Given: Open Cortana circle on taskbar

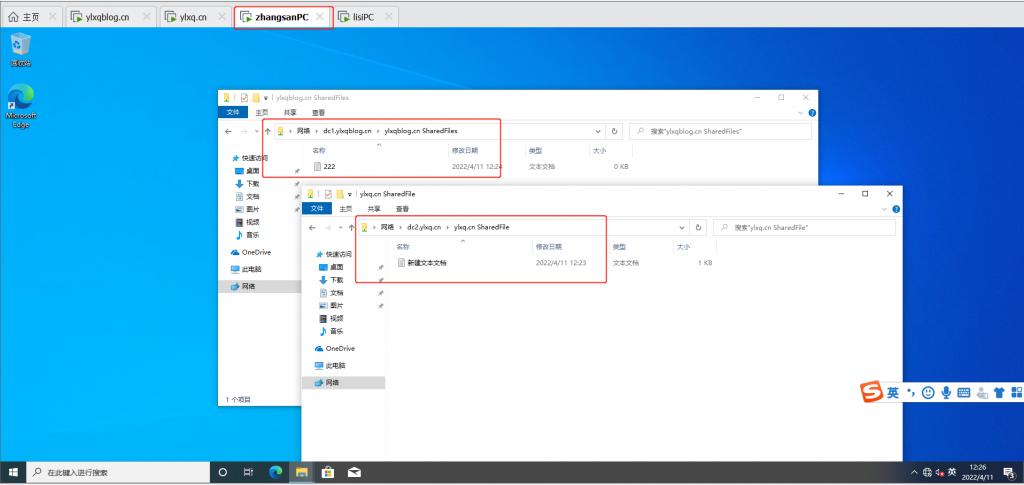Looking at the screenshot, I should pos(223,472).
